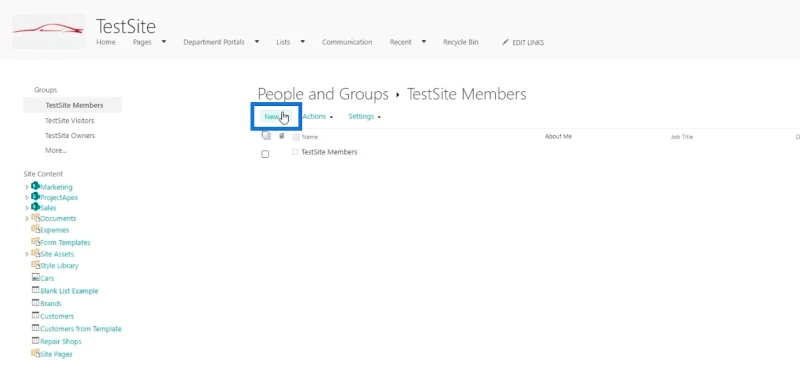Image resolution: width=800 pixels, height=373 pixels.
Task: Select TestSite Owners group in sidebar
Action: [70, 135]
